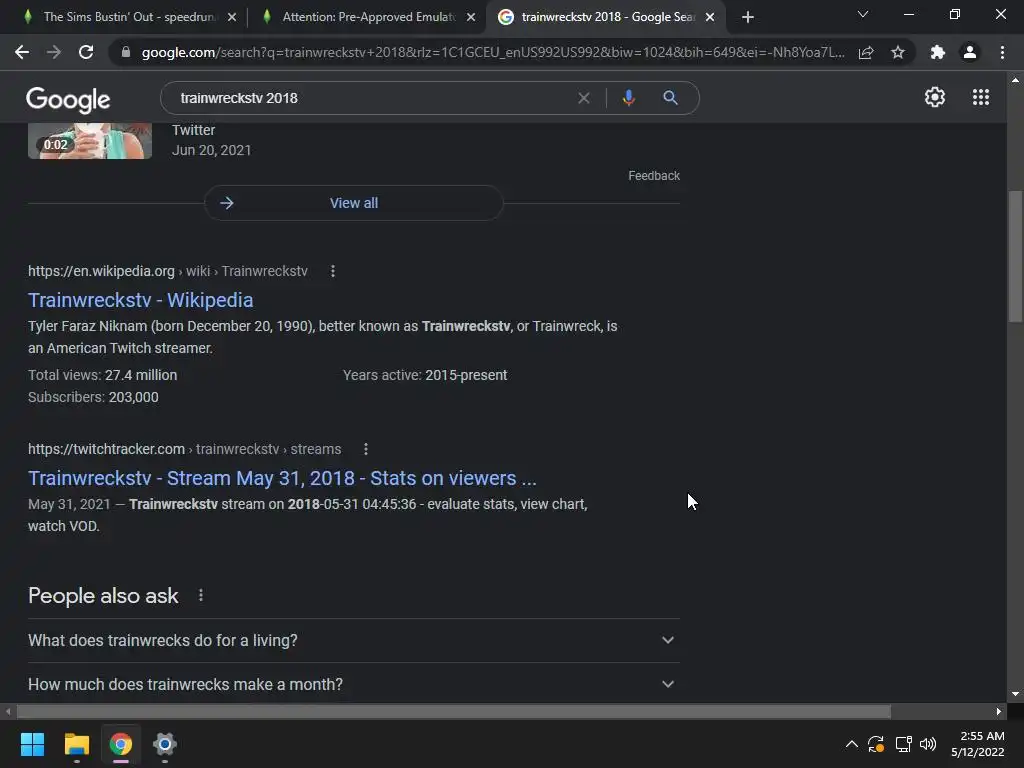This screenshot has height=768, width=1024.
Task: Click the scroll down arrow
Action: 1015,694
